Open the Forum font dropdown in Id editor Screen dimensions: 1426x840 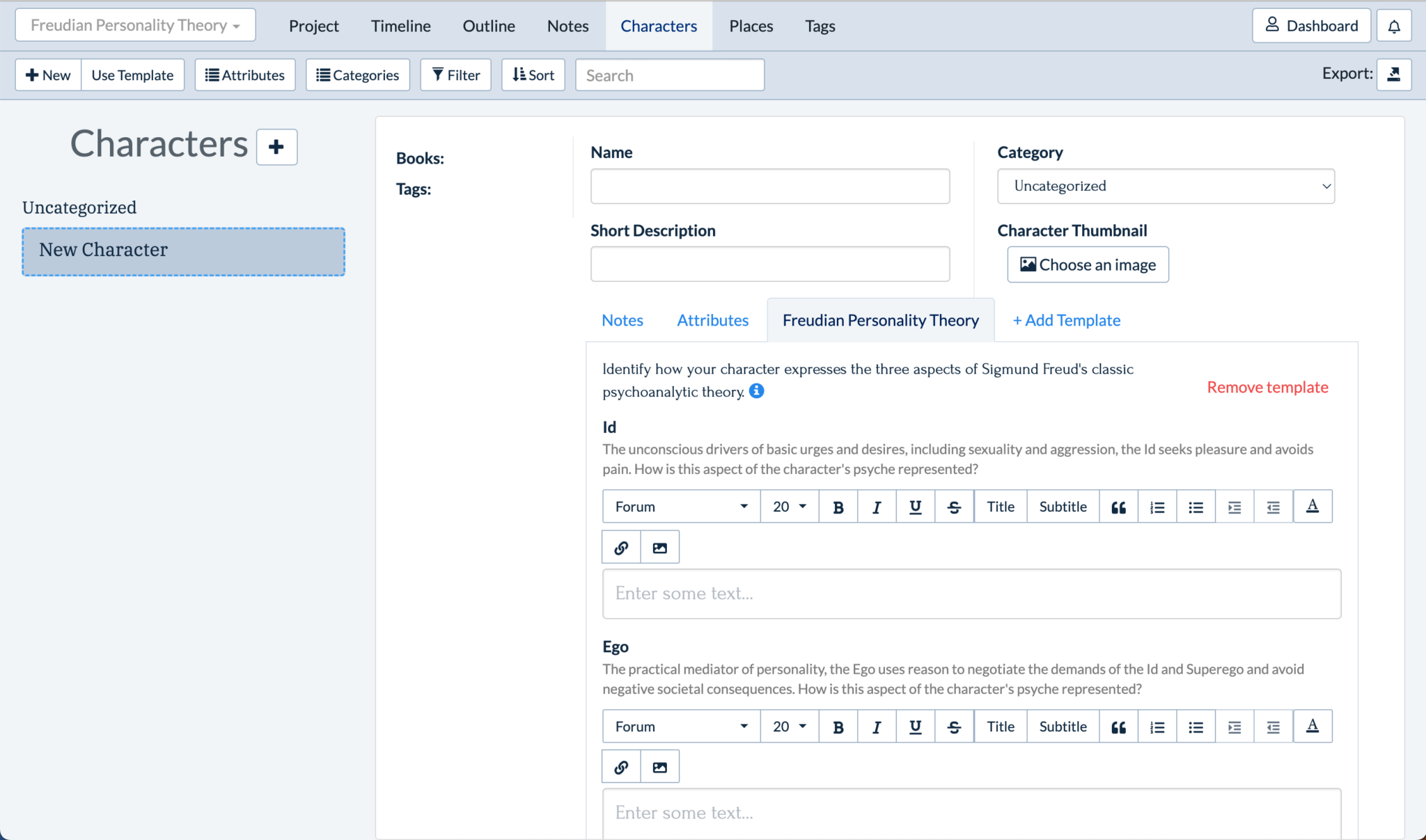coord(681,507)
